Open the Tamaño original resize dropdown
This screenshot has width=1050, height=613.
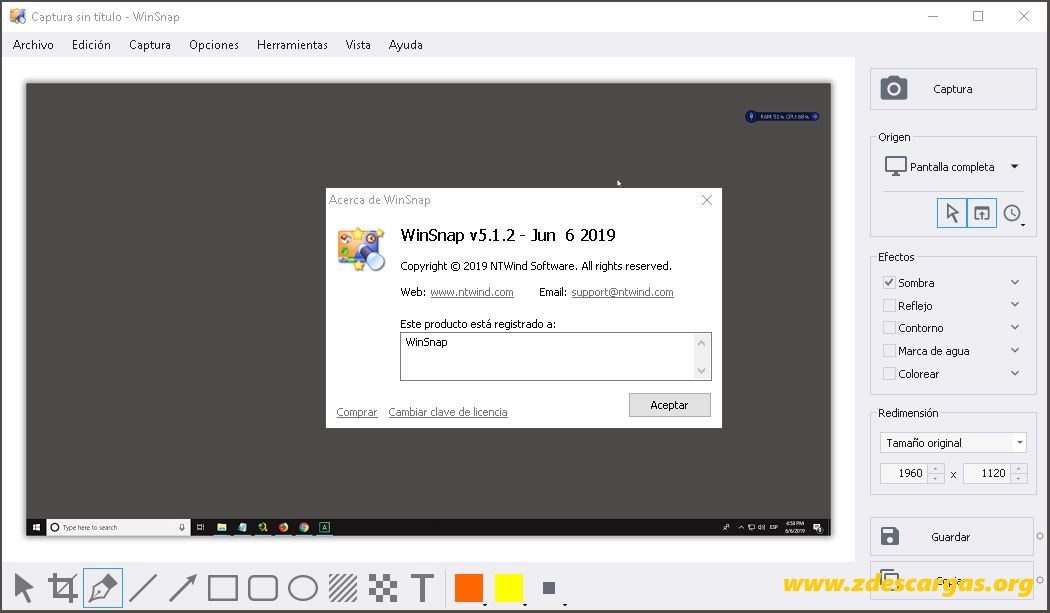(953, 443)
